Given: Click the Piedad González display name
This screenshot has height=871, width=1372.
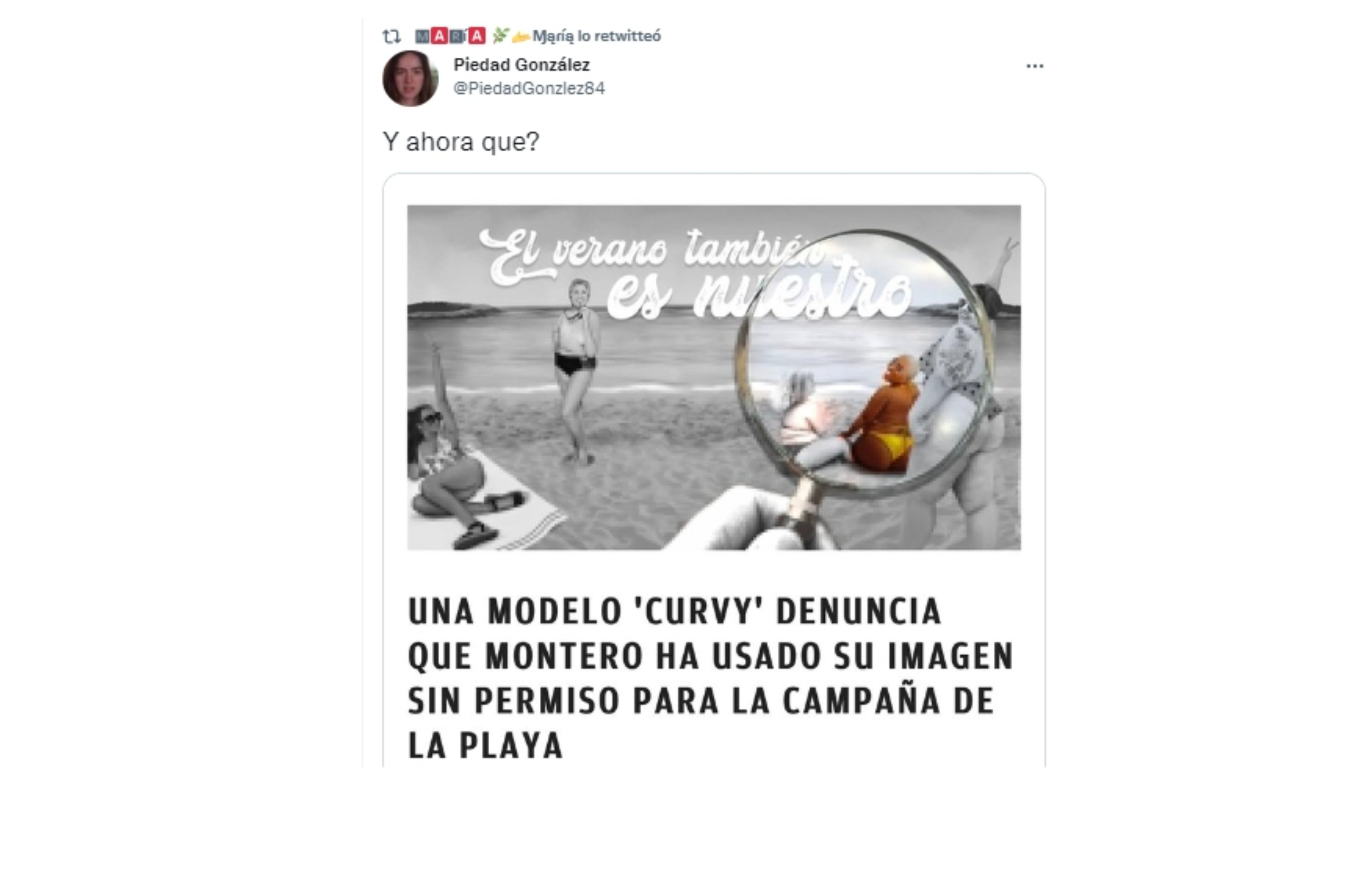Looking at the screenshot, I should 521,65.
